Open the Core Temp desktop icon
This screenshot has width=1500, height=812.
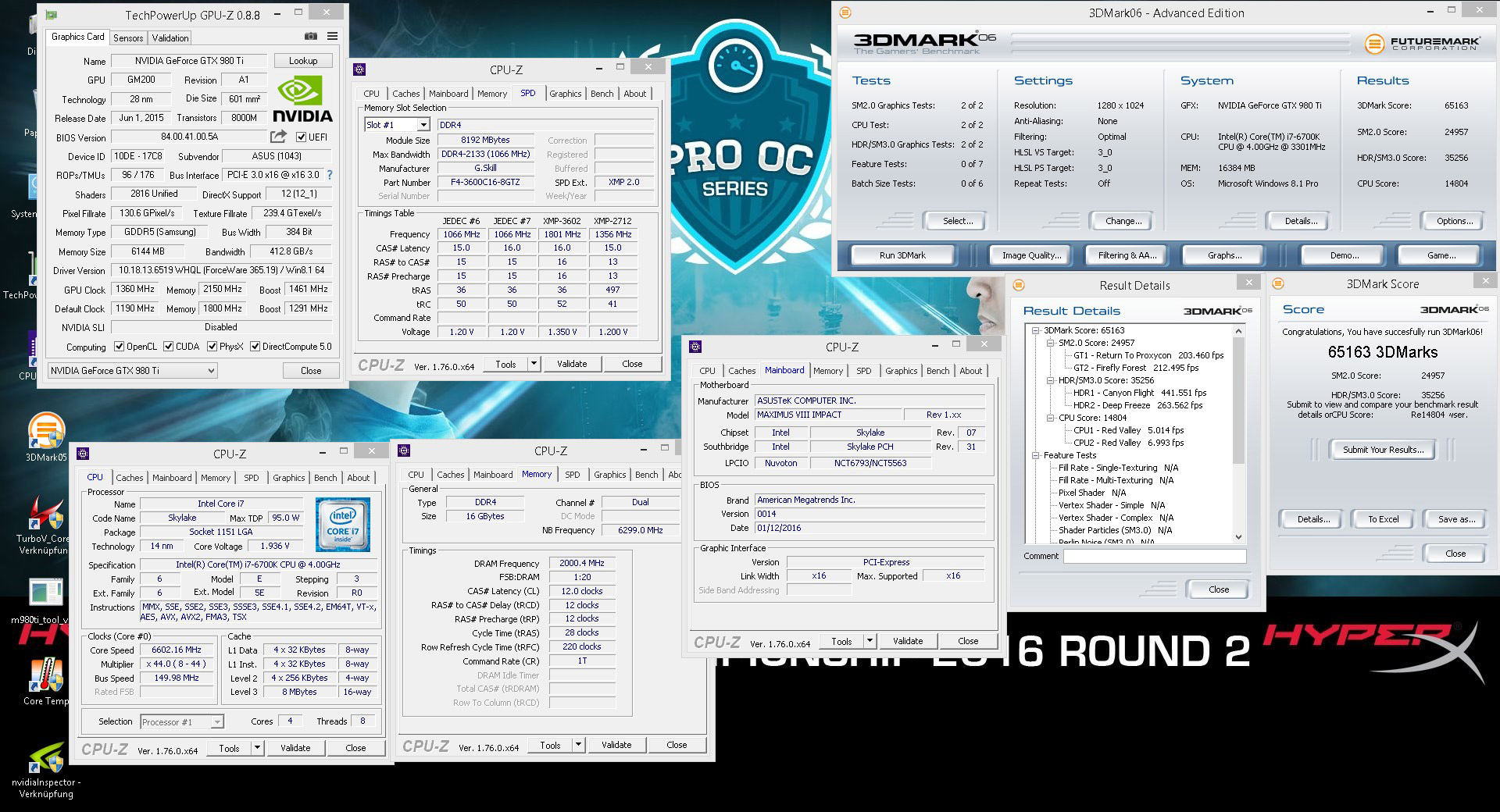pyautogui.click(x=46, y=682)
